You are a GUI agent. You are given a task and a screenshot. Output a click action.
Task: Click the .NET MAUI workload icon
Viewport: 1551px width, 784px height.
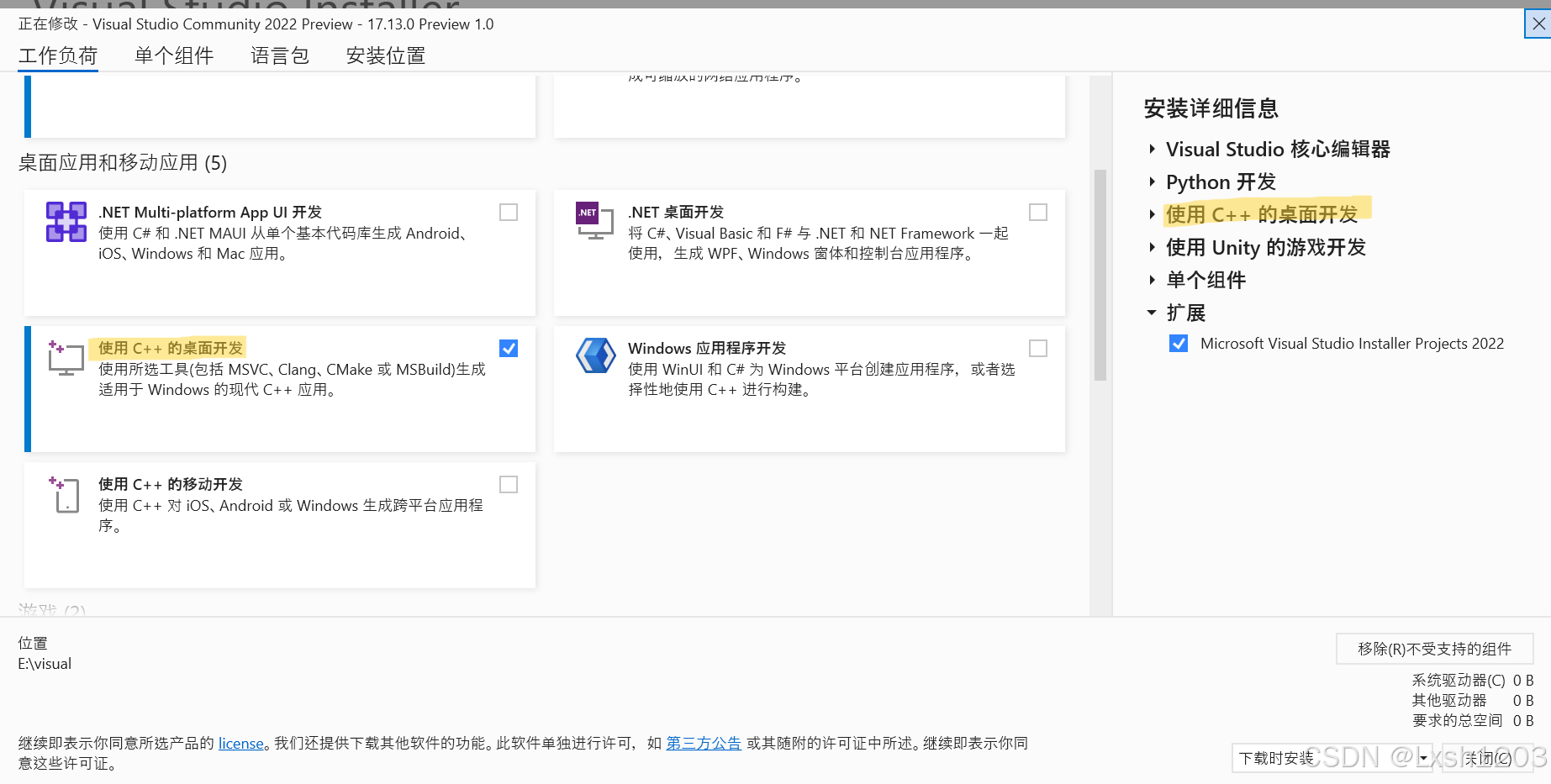click(66, 222)
